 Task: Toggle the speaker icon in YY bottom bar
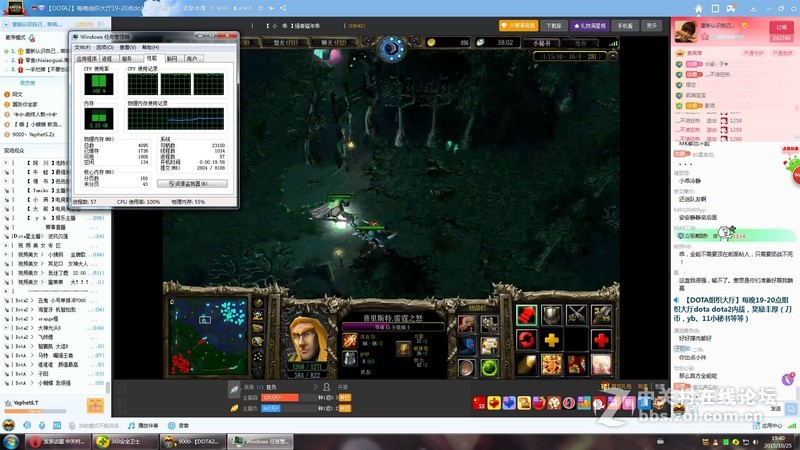point(27,425)
